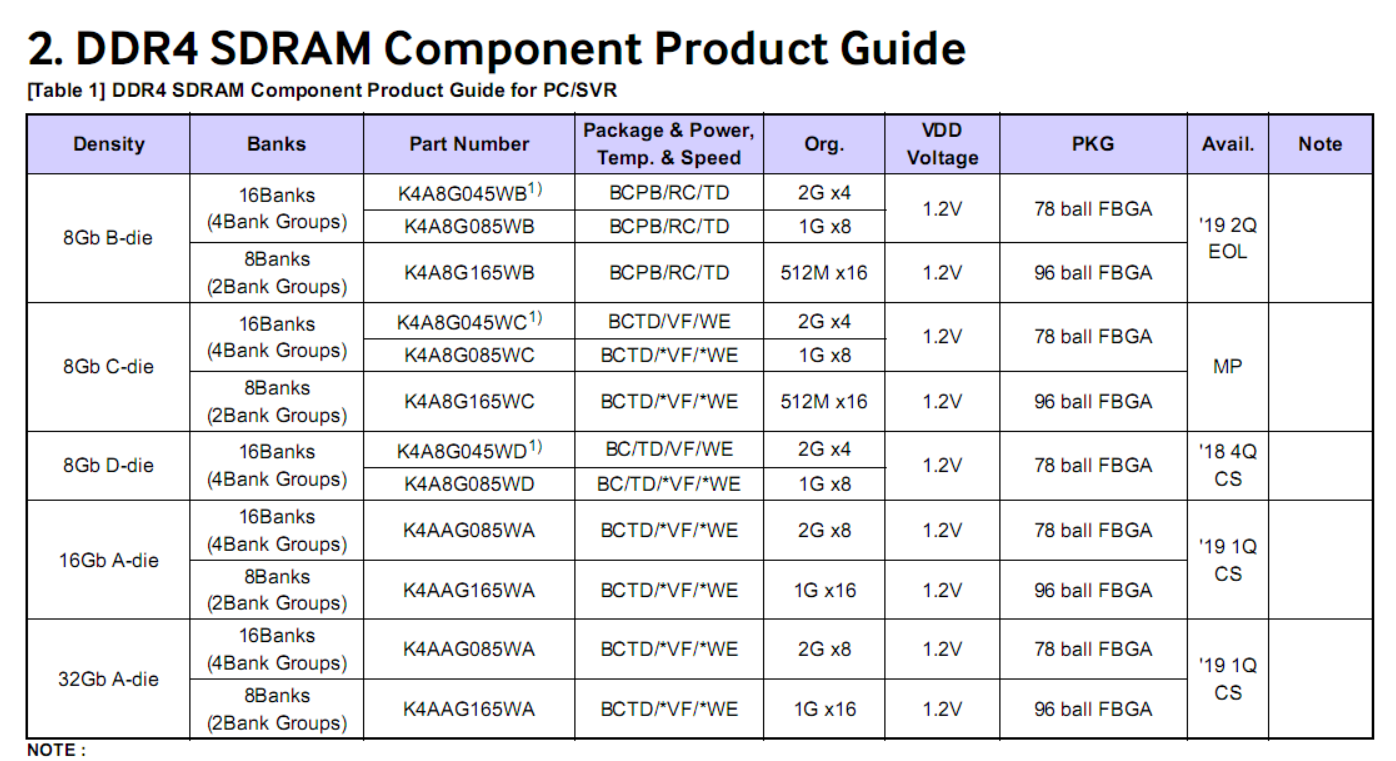Image resolution: width=1396 pixels, height=761 pixels.
Task: Click the '19 2Q EOL availability cell
Action: point(1228,238)
